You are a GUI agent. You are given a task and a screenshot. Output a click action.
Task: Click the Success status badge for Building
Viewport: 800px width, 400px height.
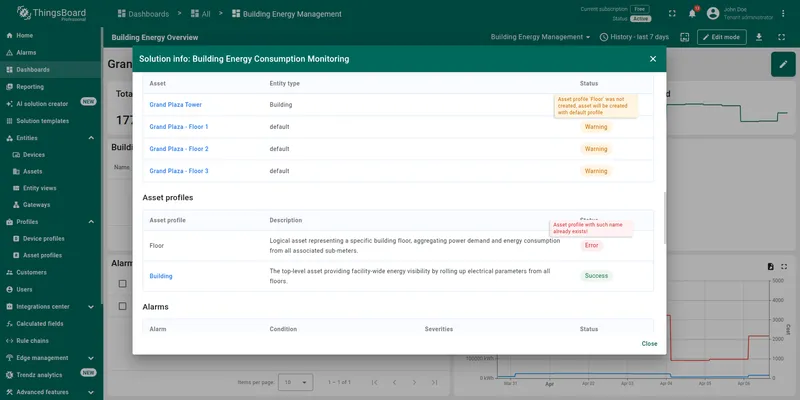tap(596, 276)
